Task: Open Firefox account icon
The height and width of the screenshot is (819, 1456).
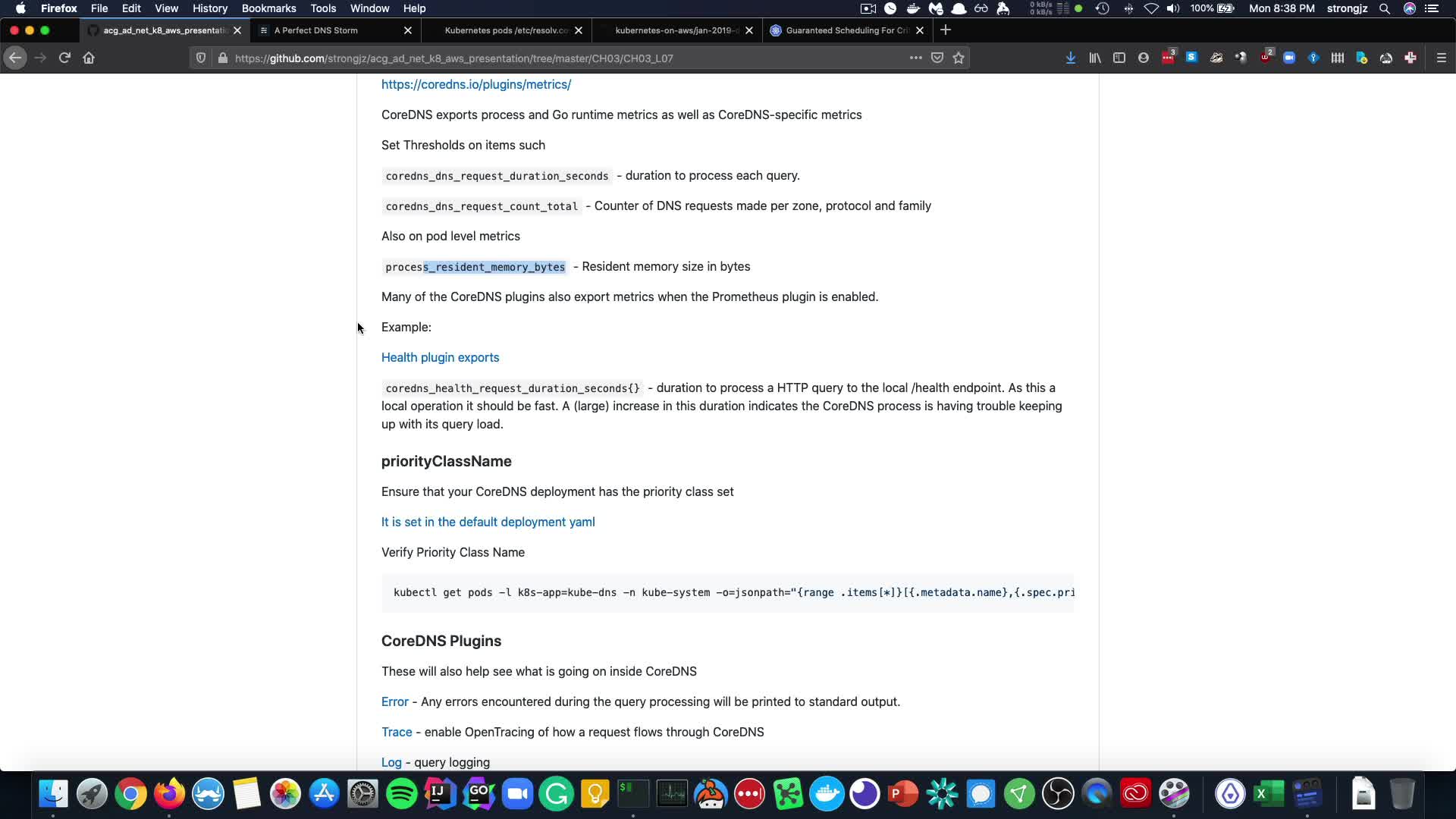Action: (1144, 58)
